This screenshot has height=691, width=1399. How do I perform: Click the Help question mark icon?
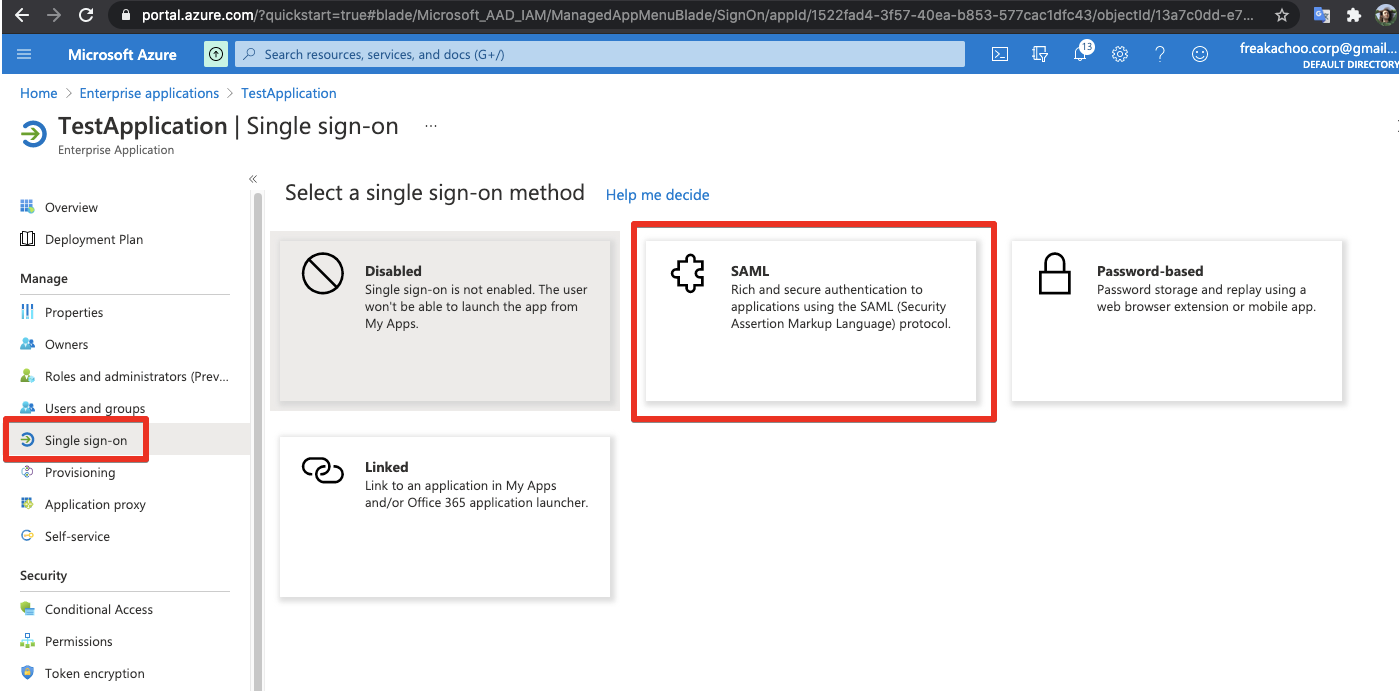[1160, 54]
